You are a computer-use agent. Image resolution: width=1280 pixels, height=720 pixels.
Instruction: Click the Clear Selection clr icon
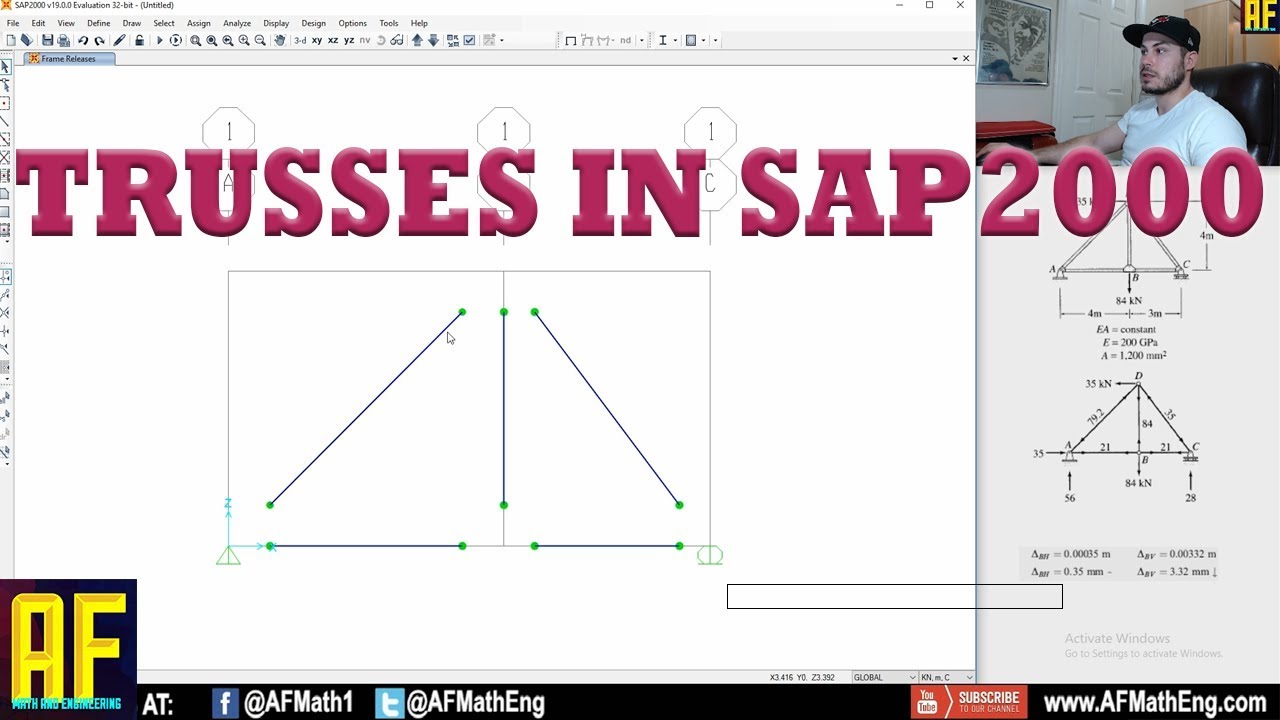point(6,432)
